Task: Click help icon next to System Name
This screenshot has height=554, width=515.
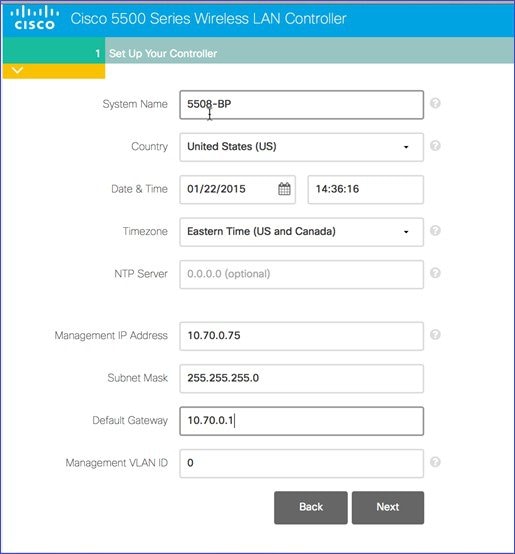Action: (435, 103)
